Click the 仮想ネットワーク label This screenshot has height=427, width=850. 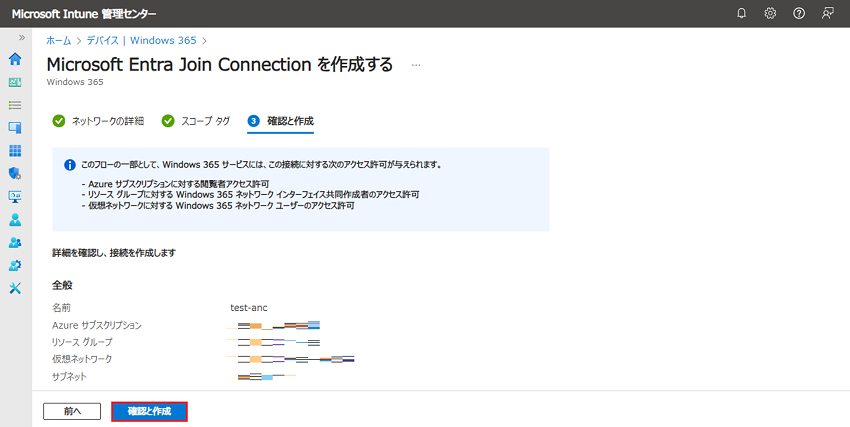tap(82, 359)
